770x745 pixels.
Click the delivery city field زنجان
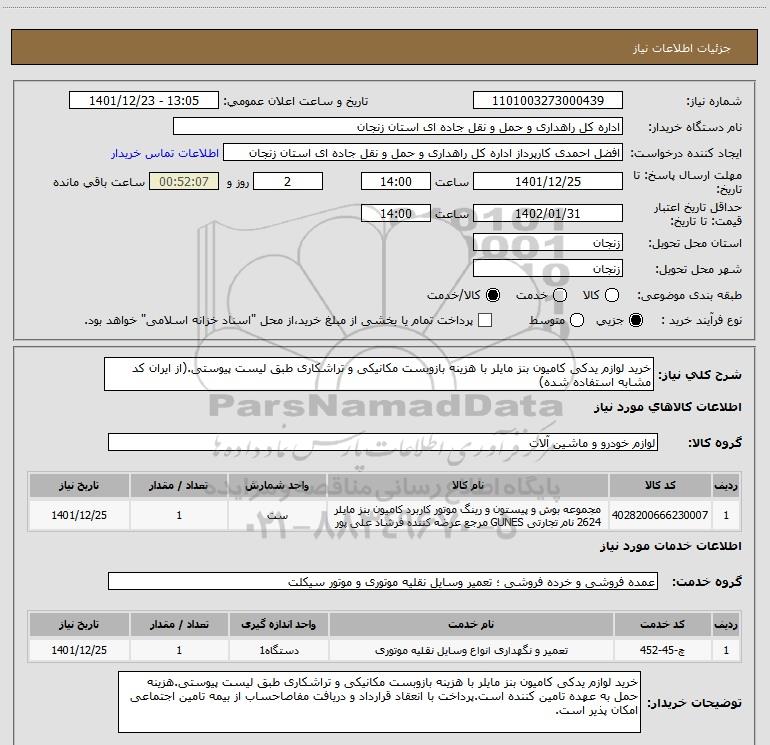pos(548,268)
